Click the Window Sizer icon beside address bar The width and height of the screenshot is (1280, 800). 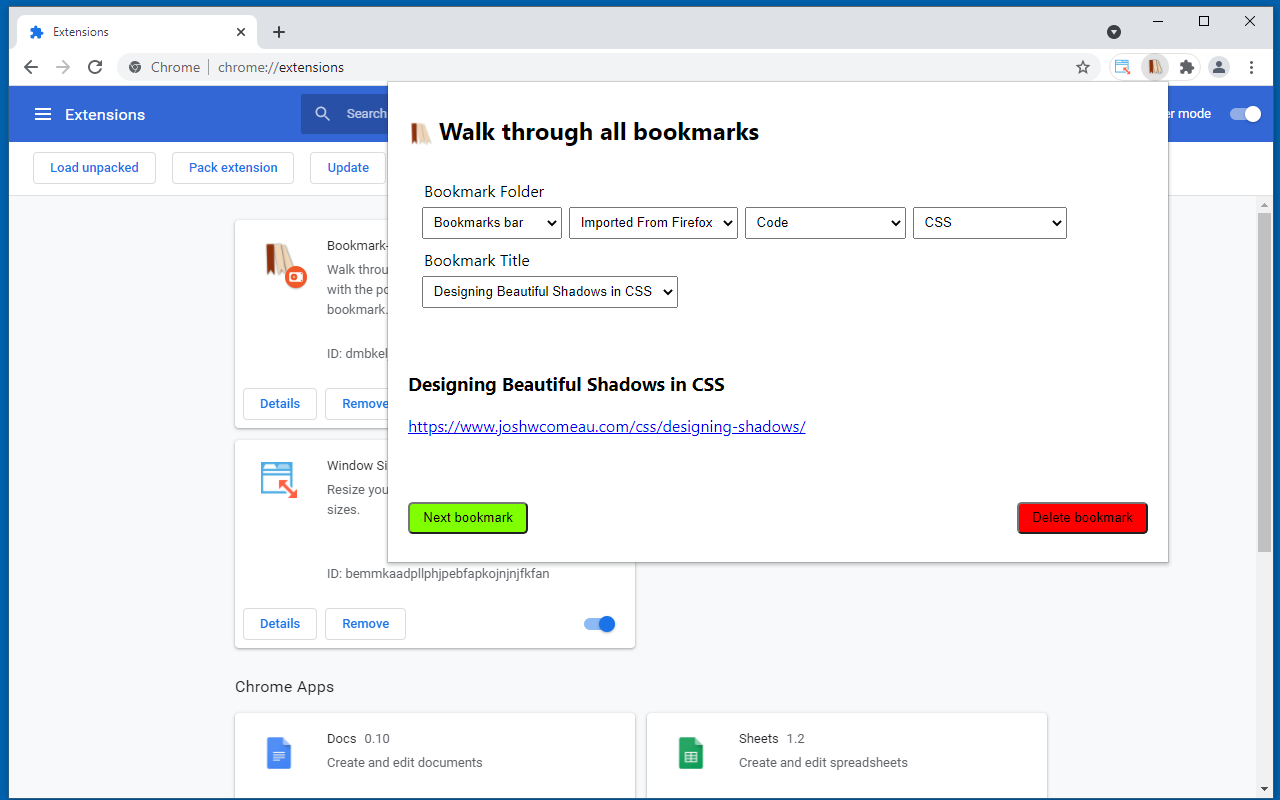coord(1122,67)
